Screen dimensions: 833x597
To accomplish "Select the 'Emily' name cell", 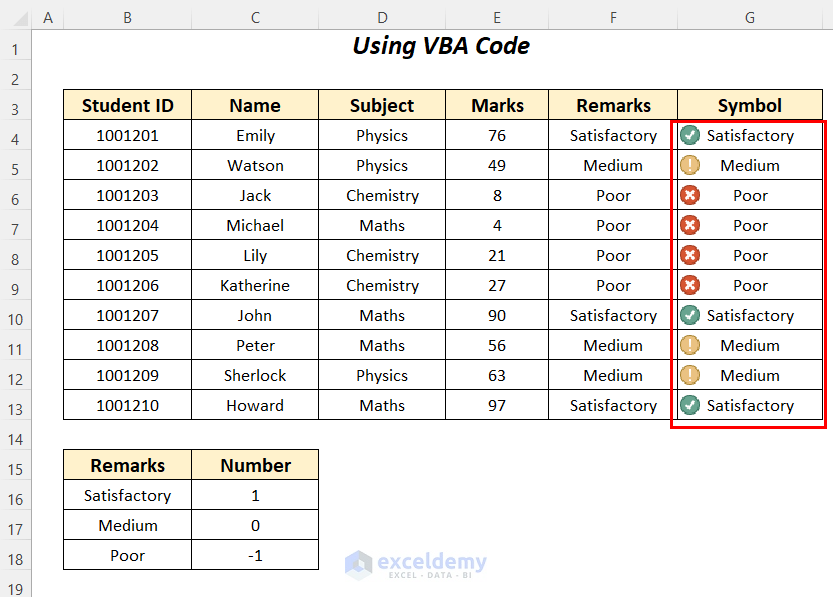I will 255,135.
